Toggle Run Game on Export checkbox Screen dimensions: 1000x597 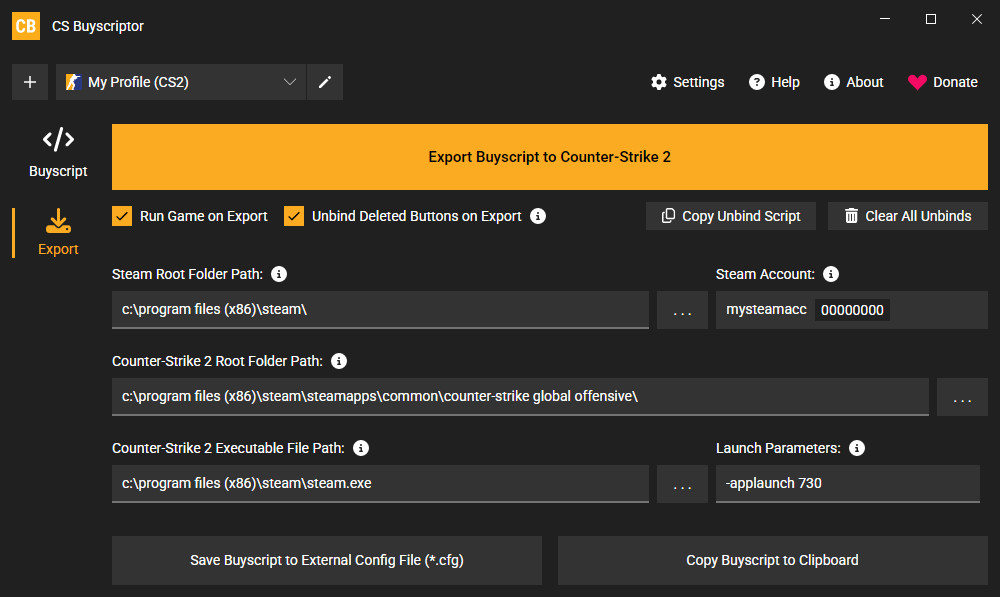tap(122, 216)
